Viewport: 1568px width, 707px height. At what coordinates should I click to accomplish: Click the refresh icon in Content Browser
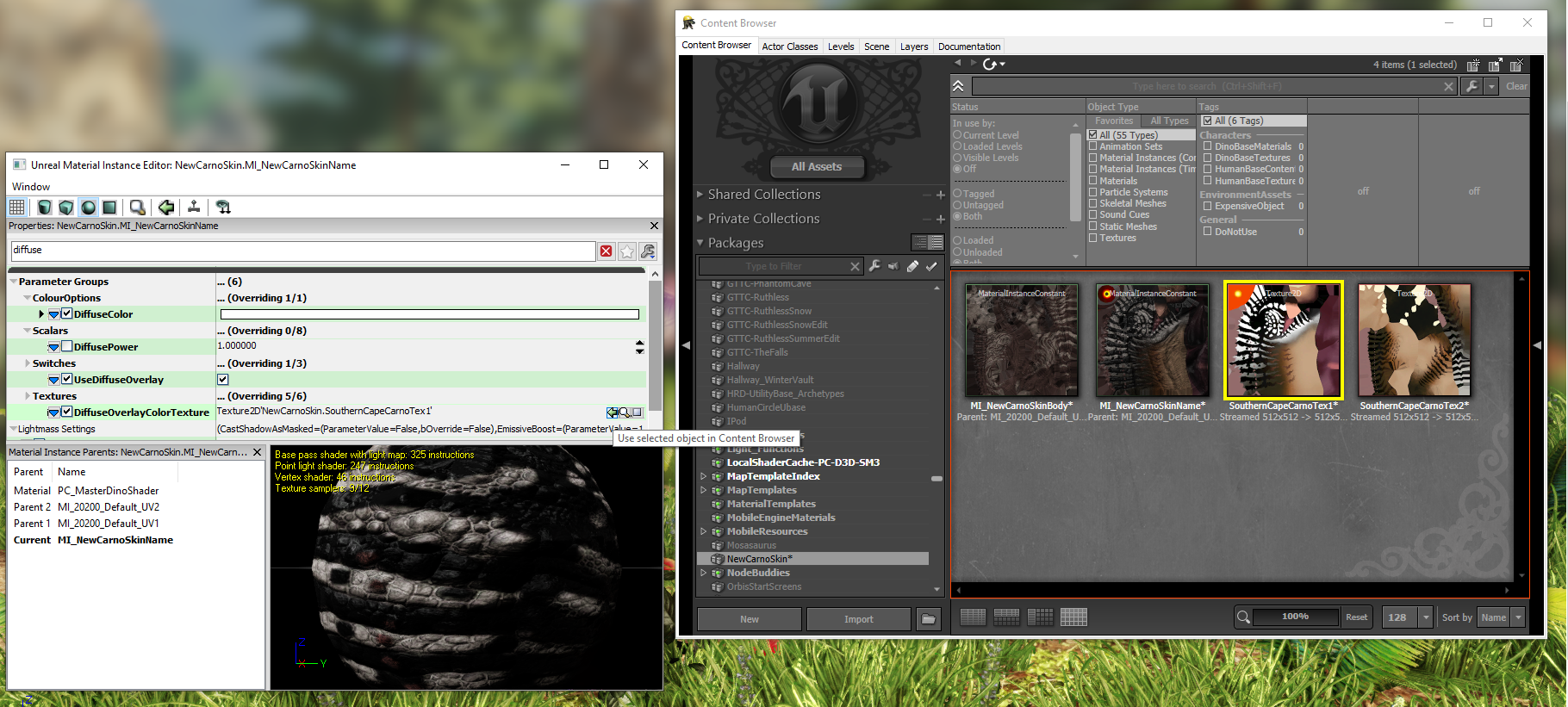point(990,64)
